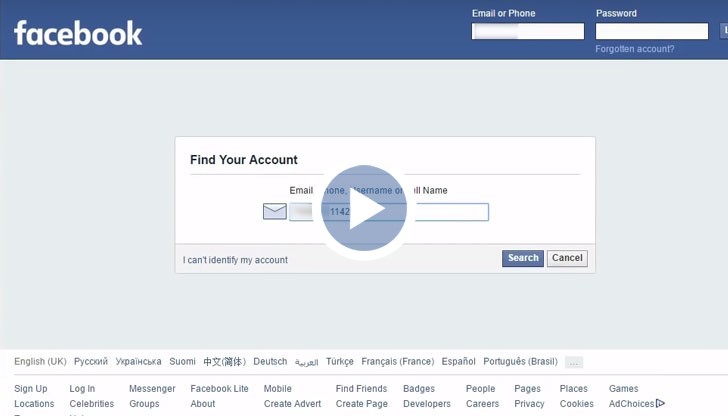
Task: Open About footer link
Action: coord(203,404)
